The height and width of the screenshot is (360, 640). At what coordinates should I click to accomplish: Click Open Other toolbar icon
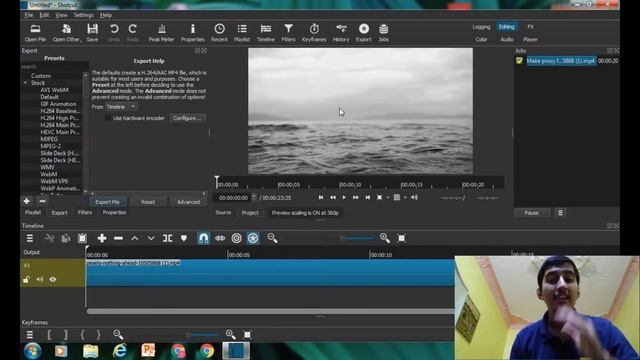67,33
